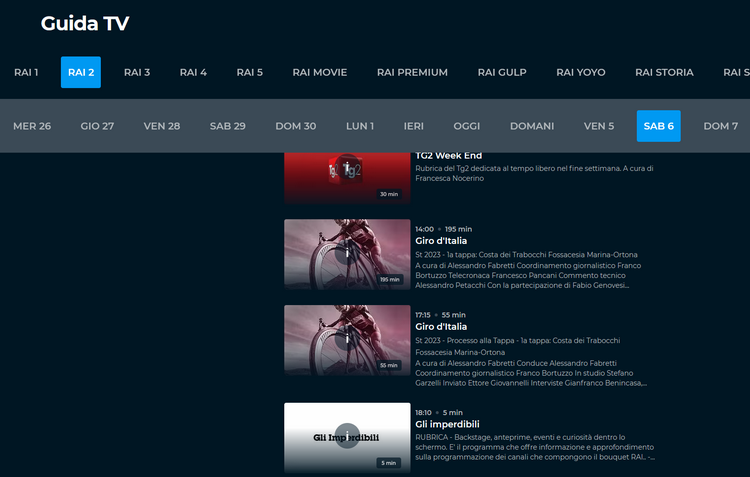Open info icon on Gli imperdibili thumbnail
750x477 pixels.
coord(347,436)
